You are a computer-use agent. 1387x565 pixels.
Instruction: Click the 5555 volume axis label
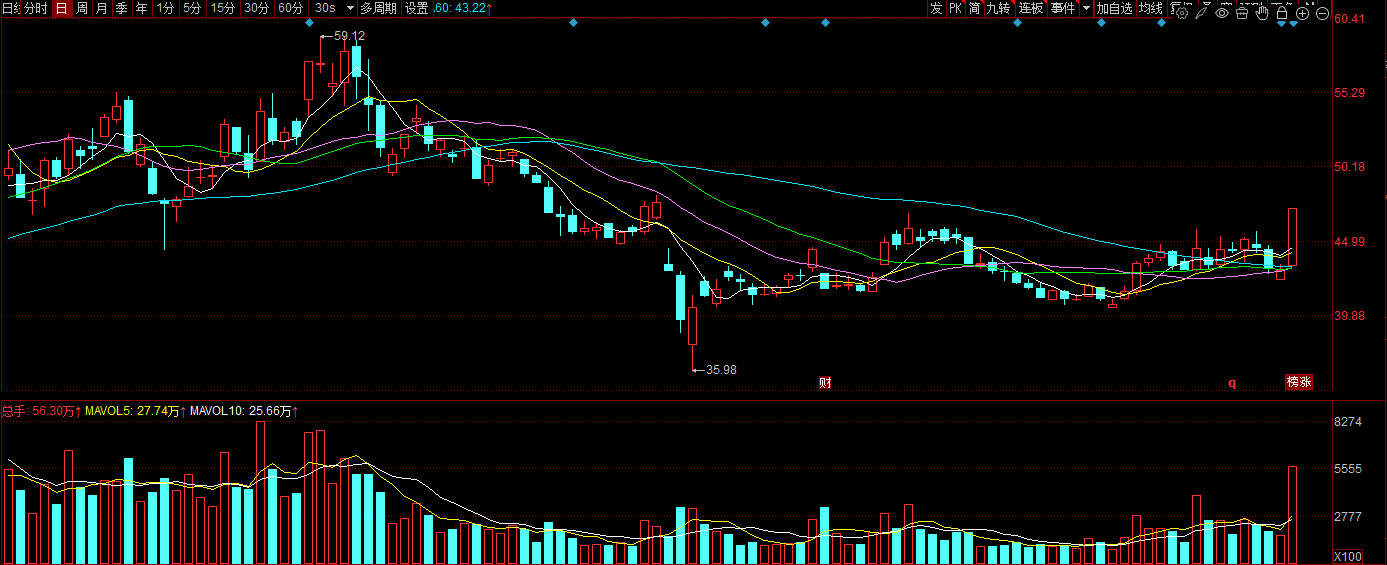(x=1348, y=469)
